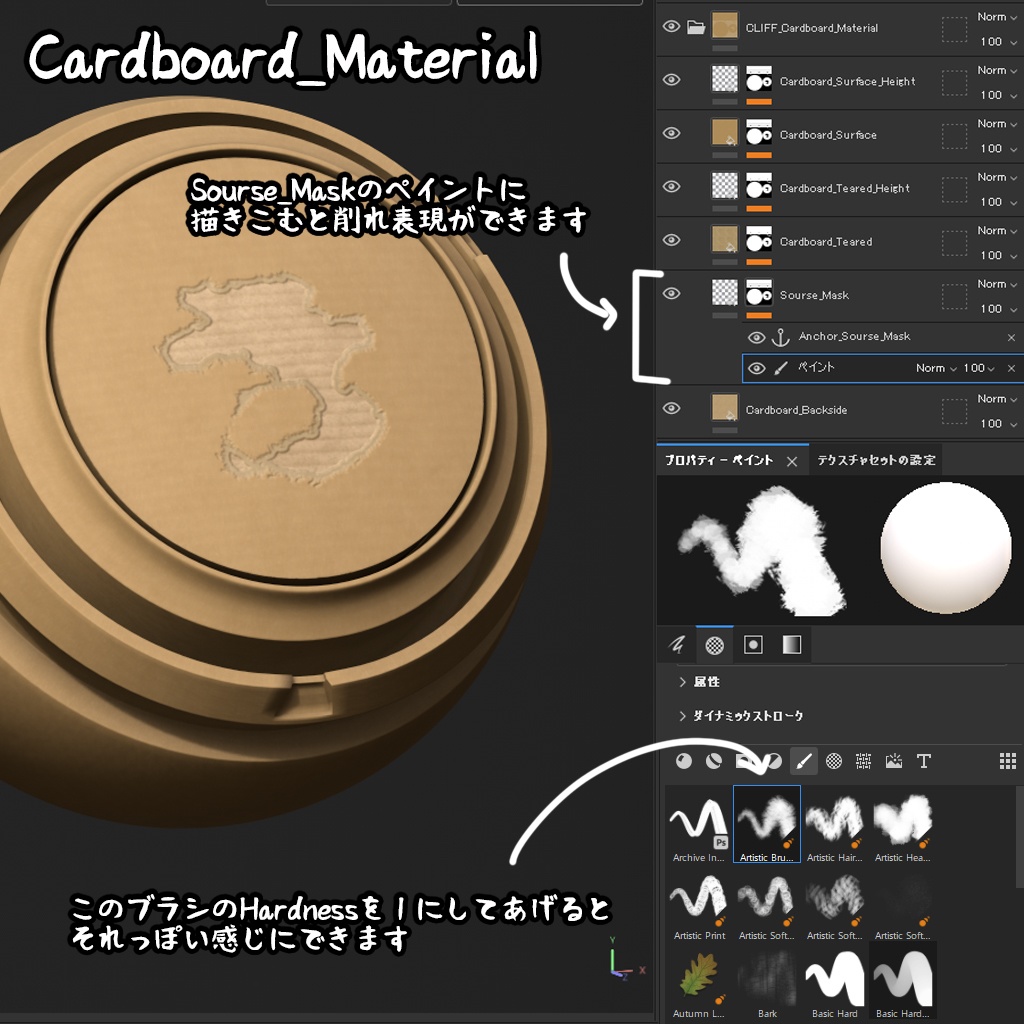Screen dimensions: 1024x1024
Task: Hide the Cardboard_Surface layer
Action: point(672,133)
